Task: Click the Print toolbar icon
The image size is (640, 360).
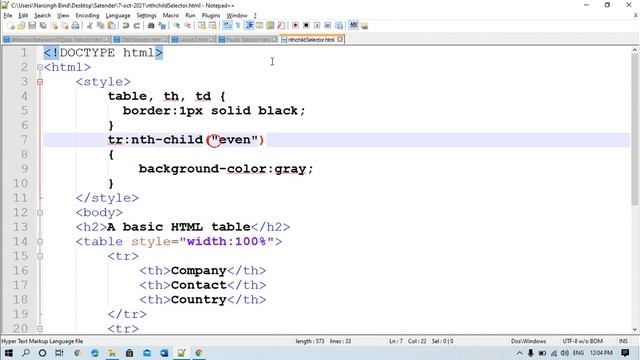Action: pos(76,26)
